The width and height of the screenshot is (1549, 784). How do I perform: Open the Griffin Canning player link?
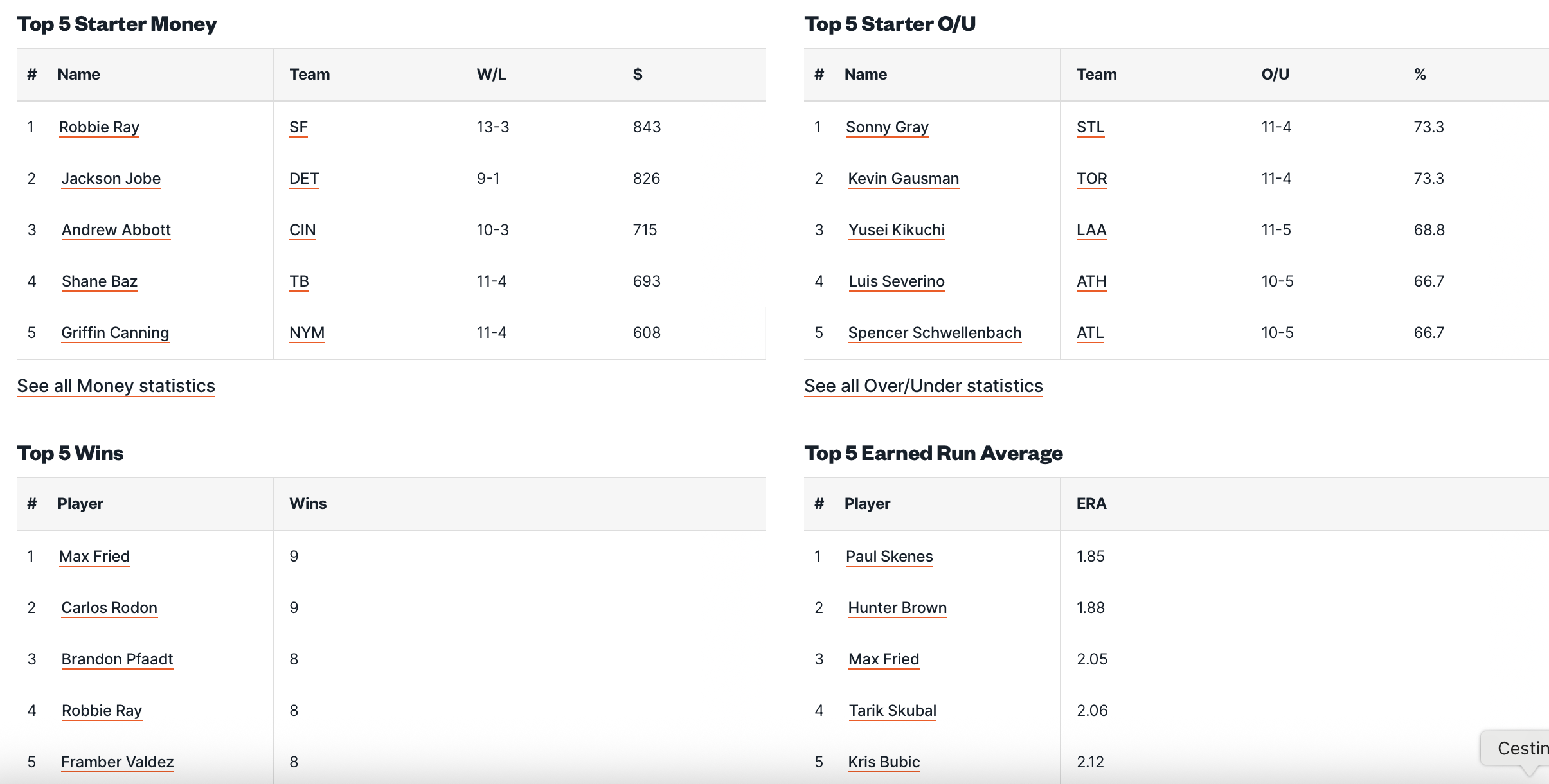point(115,333)
